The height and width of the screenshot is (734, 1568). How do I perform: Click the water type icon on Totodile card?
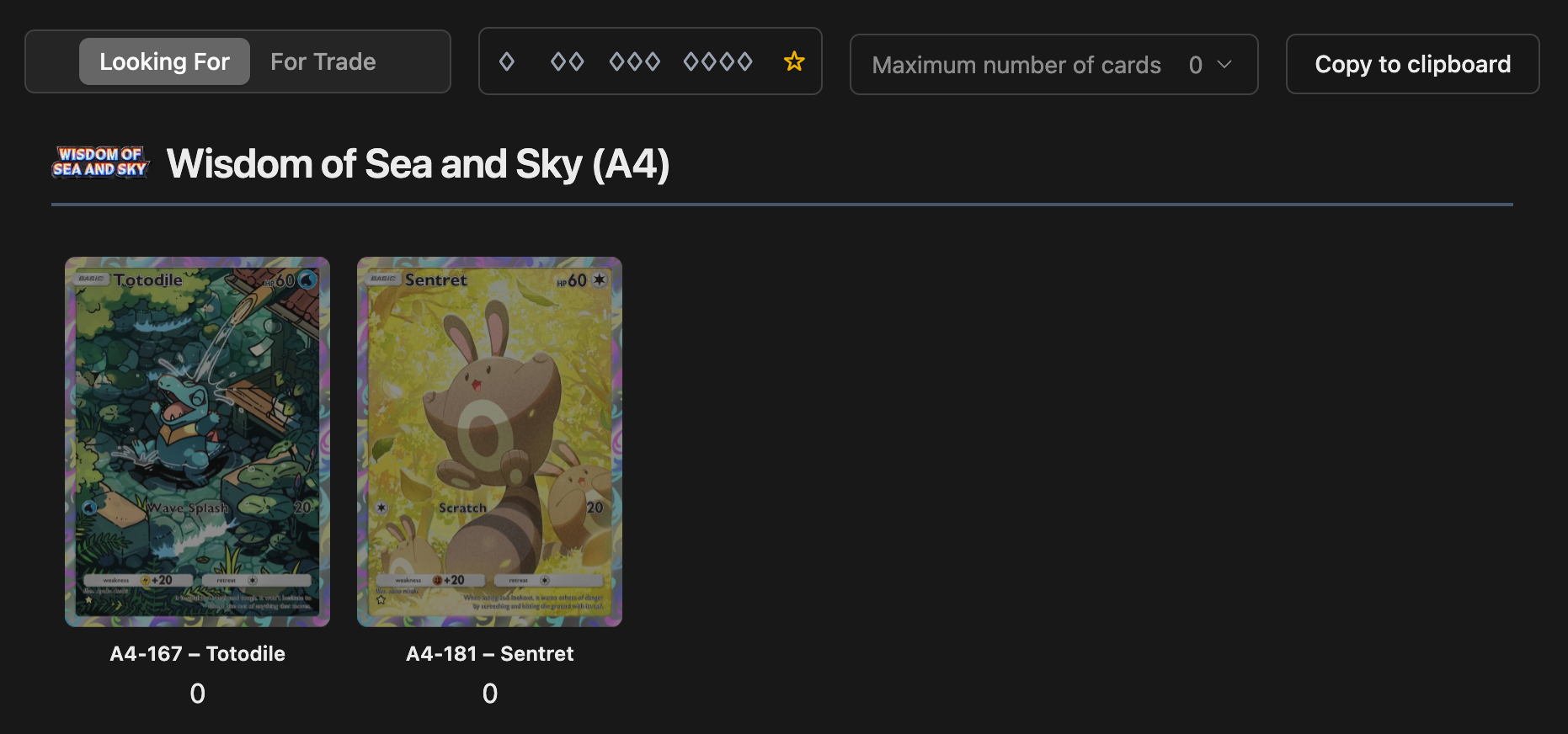pos(307,280)
